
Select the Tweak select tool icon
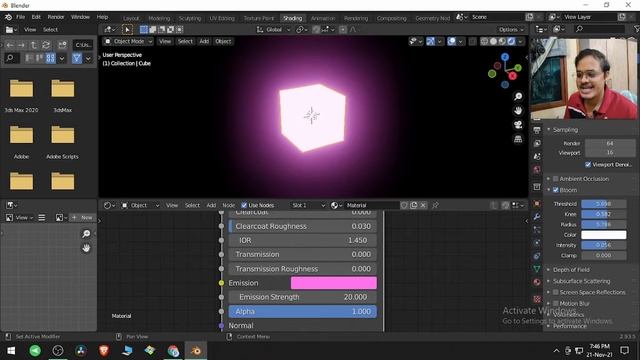pos(127,29)
